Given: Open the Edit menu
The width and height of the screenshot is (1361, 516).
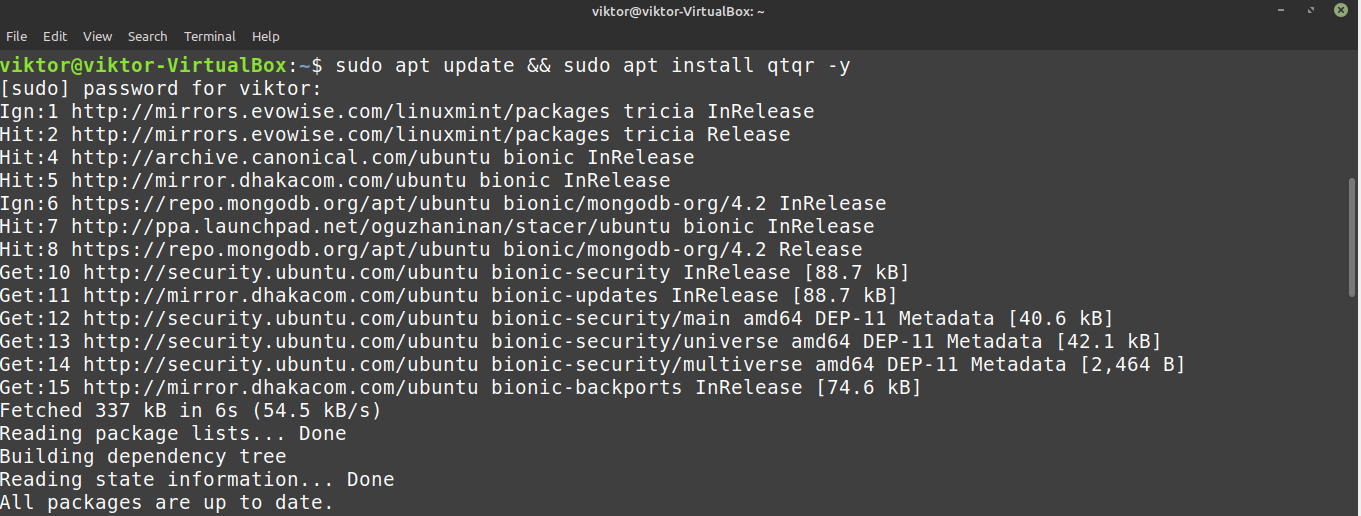Looking at the screenshot, I should [x=55, y=36].
